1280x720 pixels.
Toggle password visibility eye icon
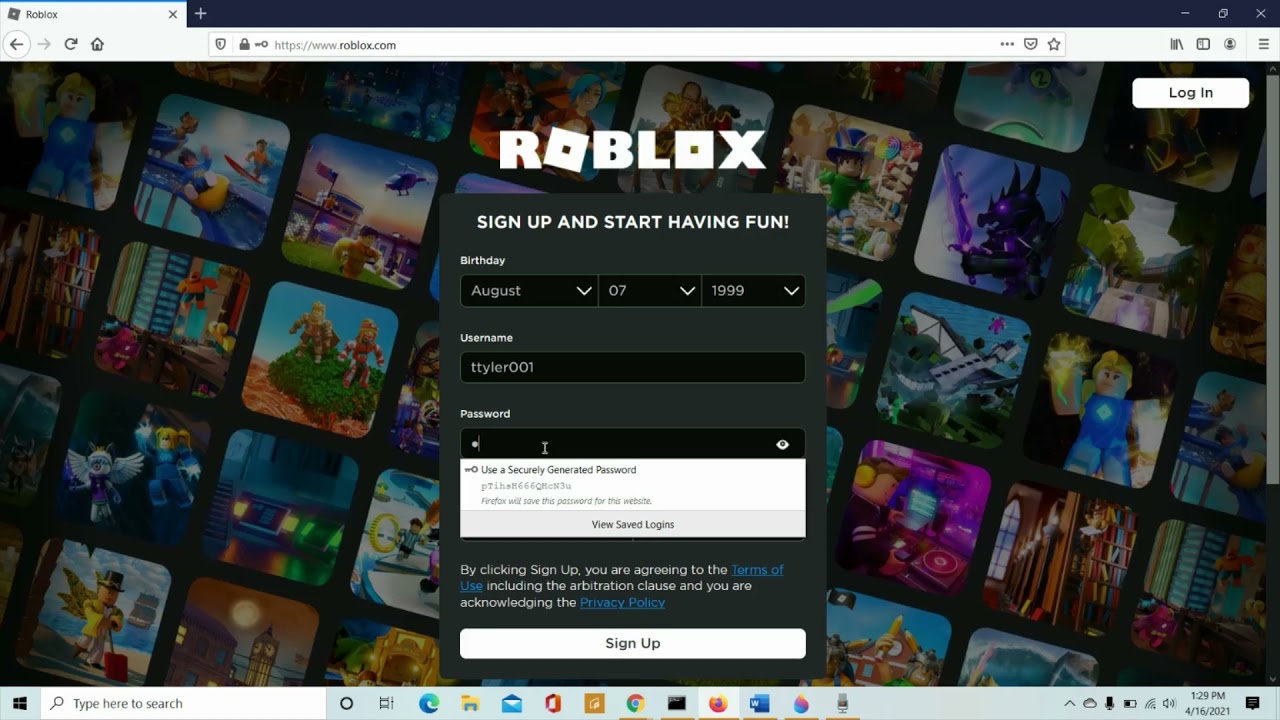click(x=783, y=444)
